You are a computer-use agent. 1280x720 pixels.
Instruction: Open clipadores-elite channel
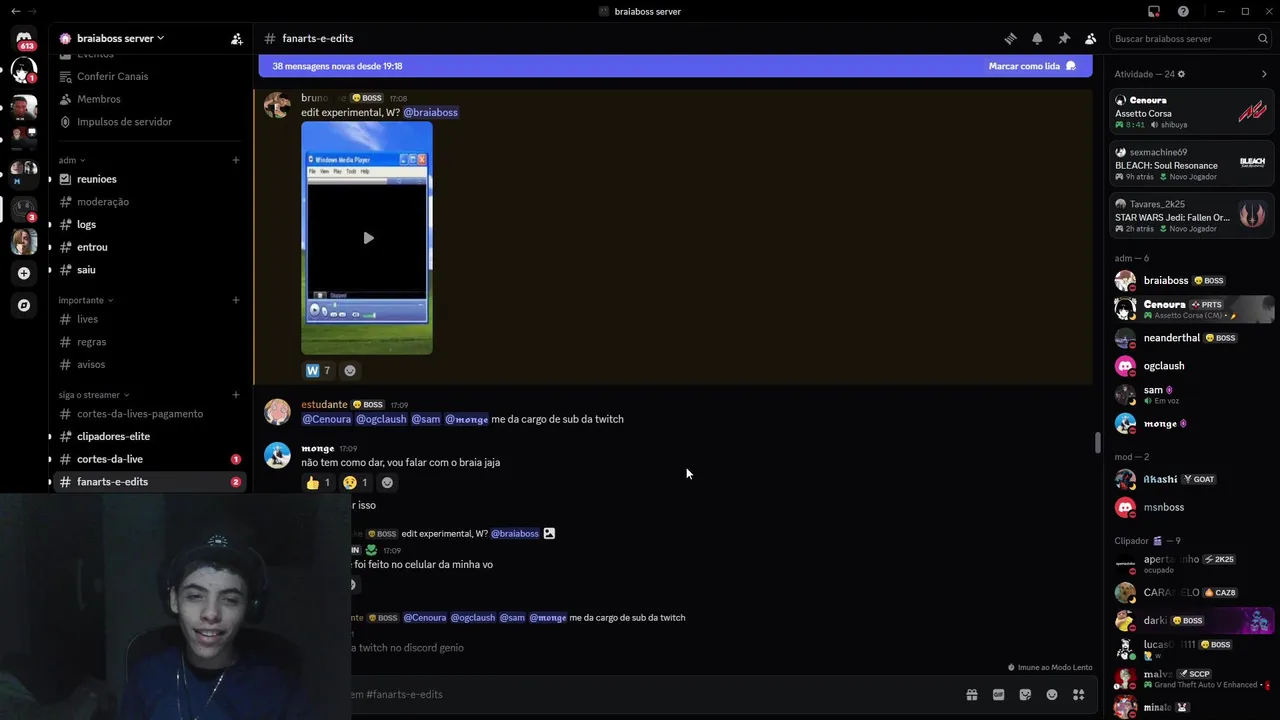coord(150,436)
